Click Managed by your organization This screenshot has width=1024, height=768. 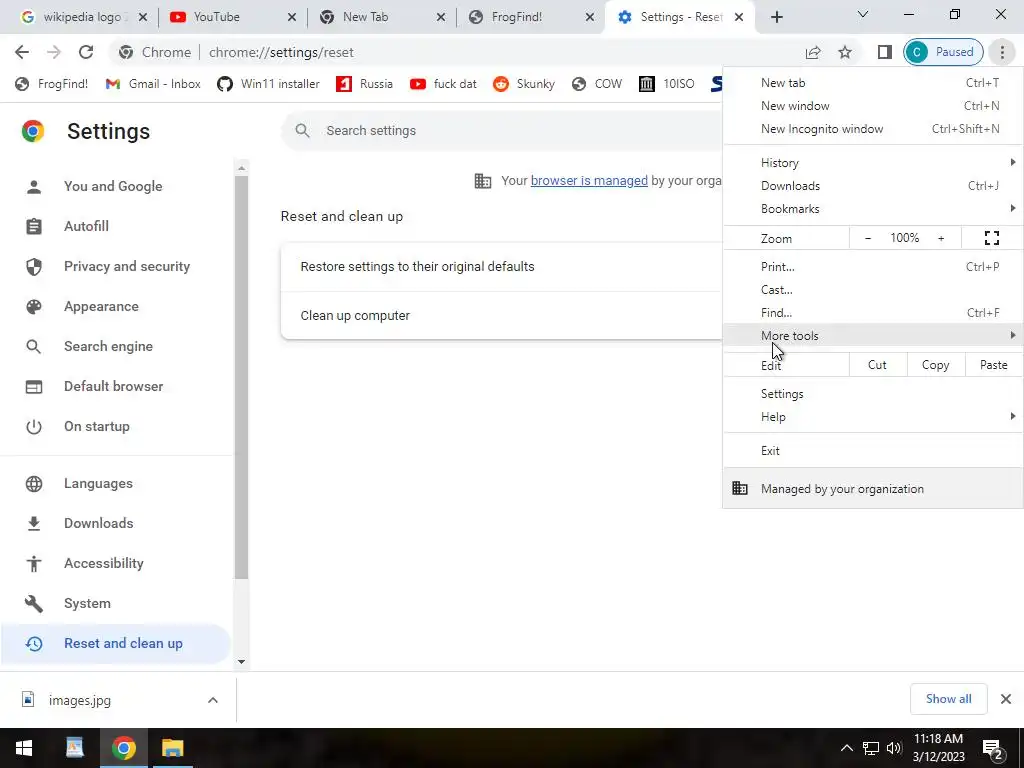pos(873,488)
